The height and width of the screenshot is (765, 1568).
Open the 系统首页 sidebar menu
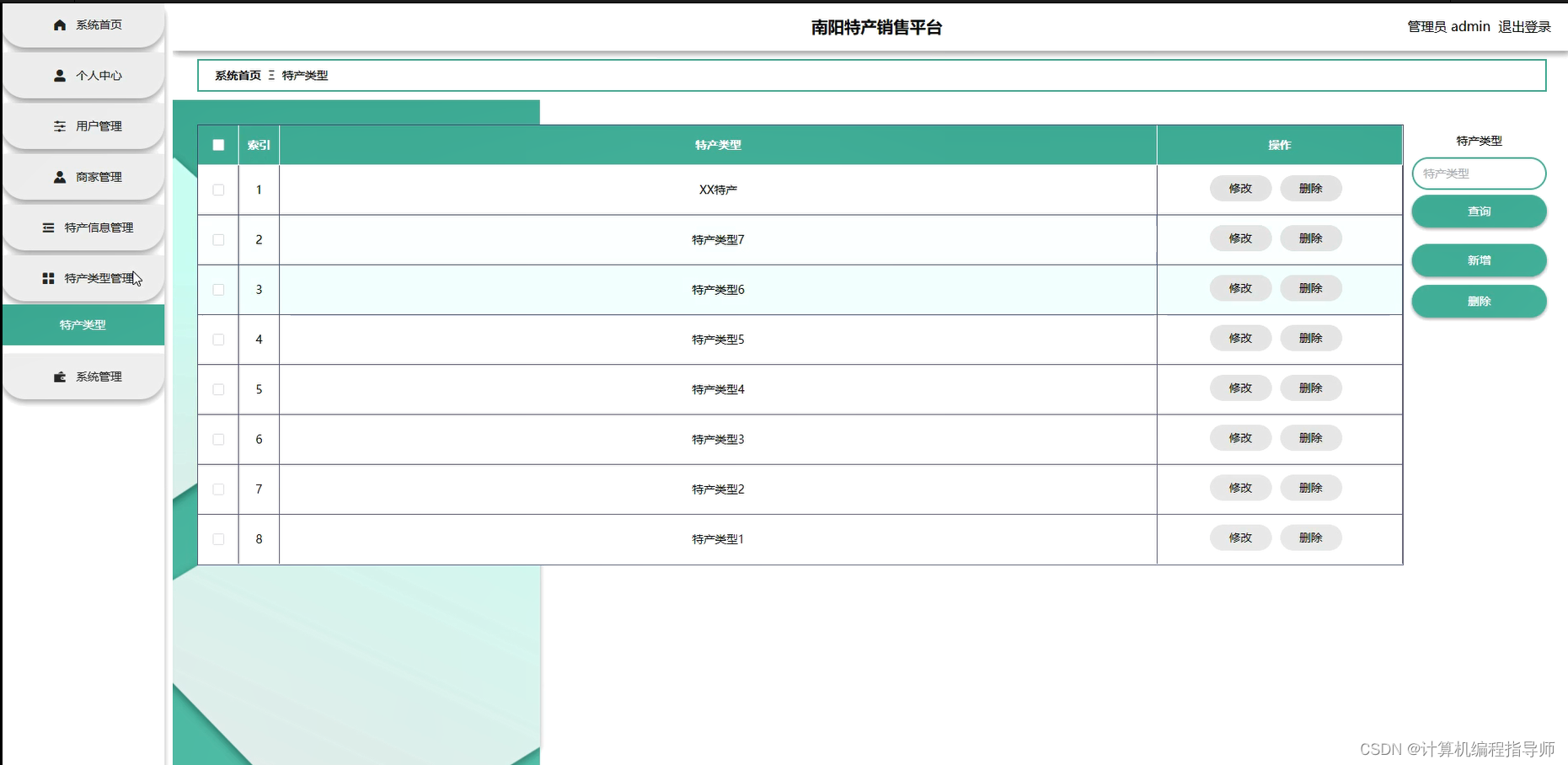click(x=83, y=25)
